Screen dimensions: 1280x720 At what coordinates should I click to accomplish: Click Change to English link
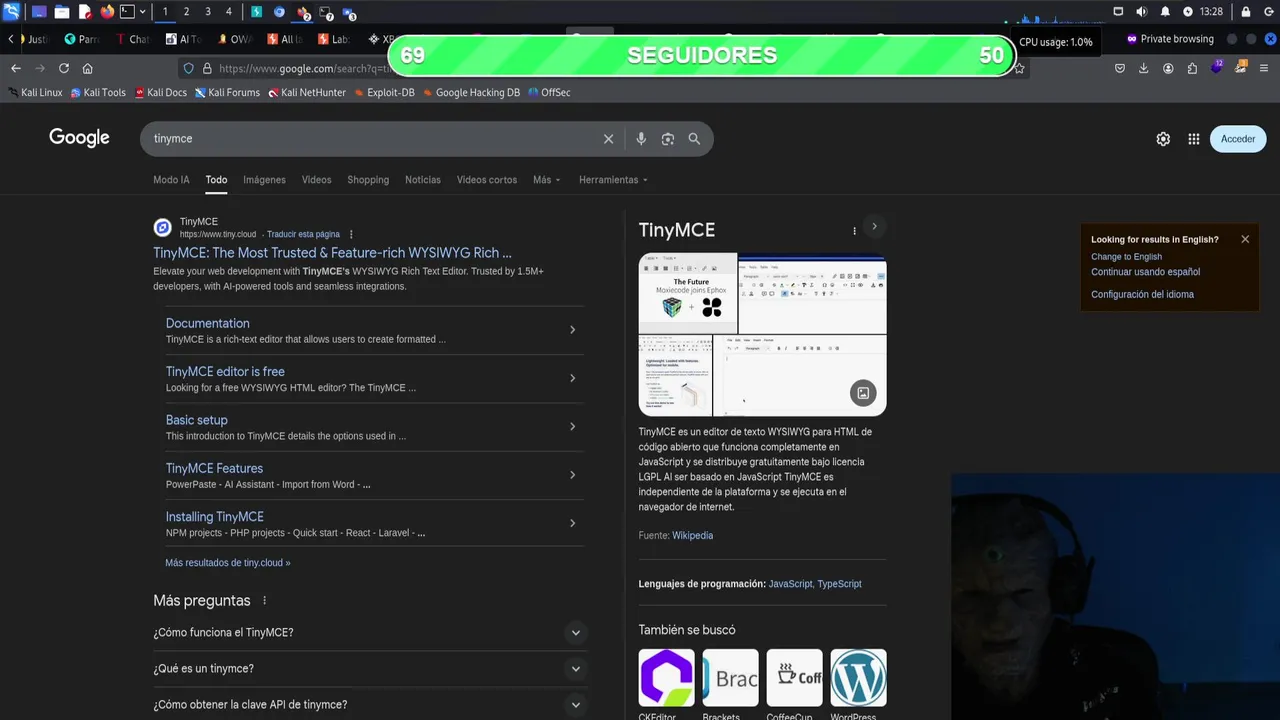1126,257
